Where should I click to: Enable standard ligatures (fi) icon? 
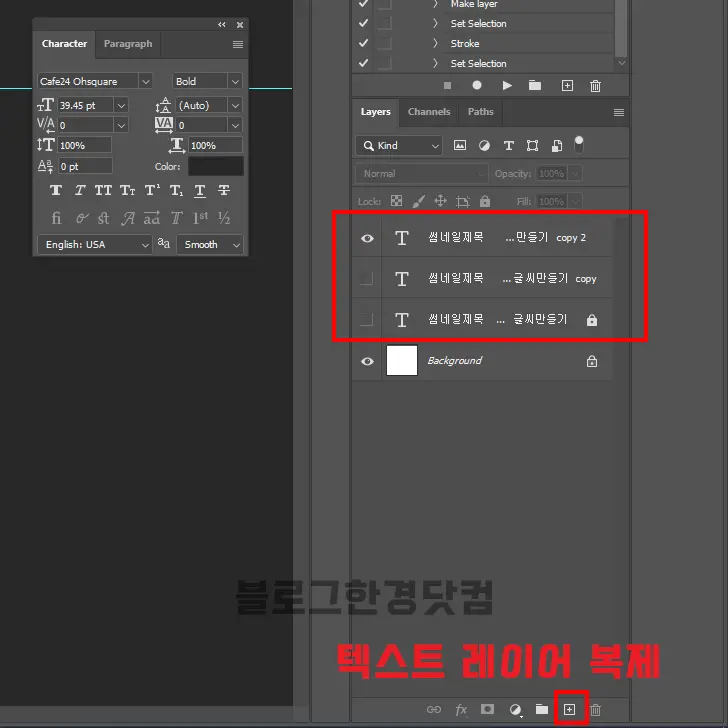coord(56,218)
